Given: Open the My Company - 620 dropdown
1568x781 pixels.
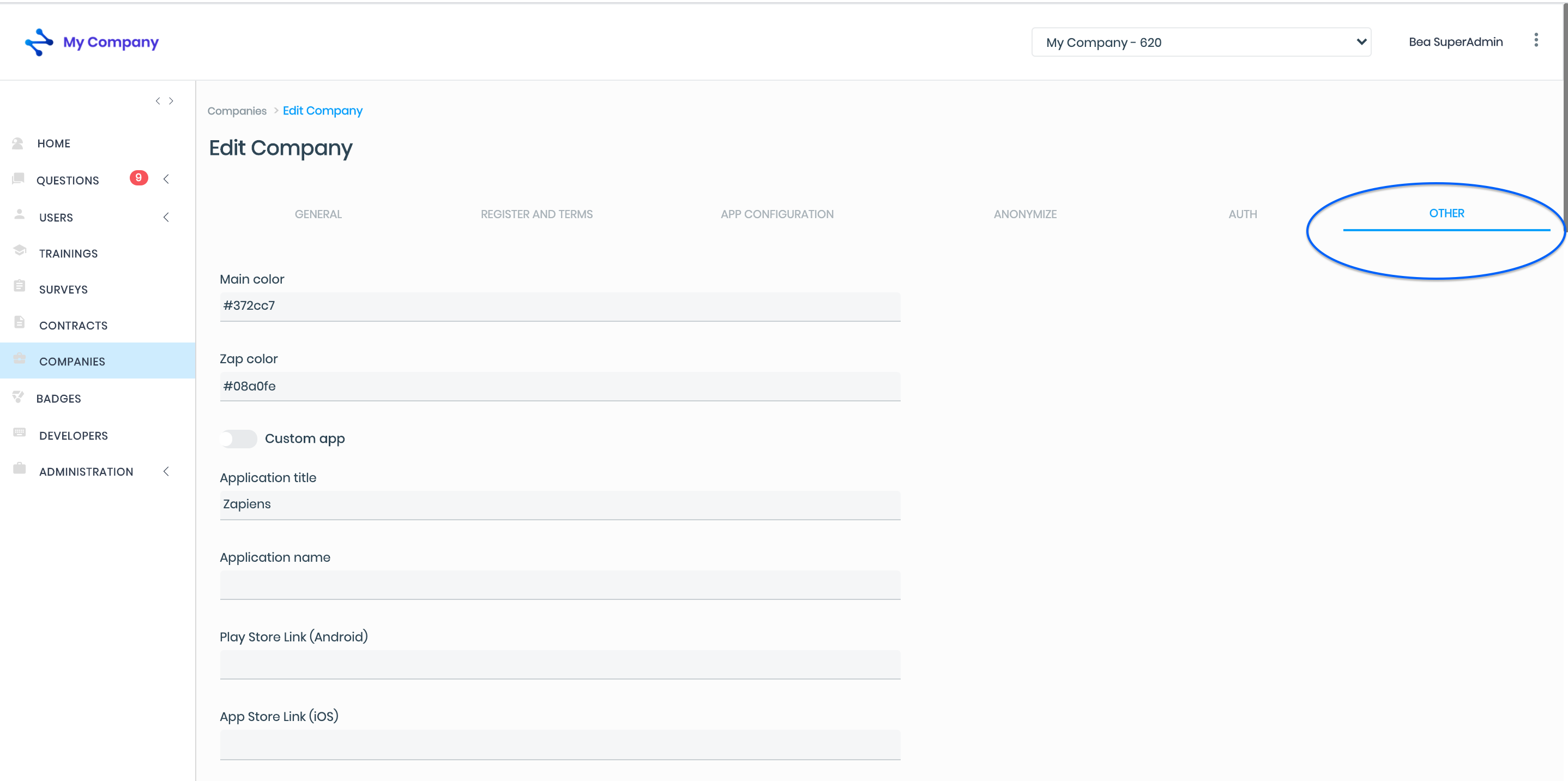Looking at the screenshot, I should [x=1201, y=42].
